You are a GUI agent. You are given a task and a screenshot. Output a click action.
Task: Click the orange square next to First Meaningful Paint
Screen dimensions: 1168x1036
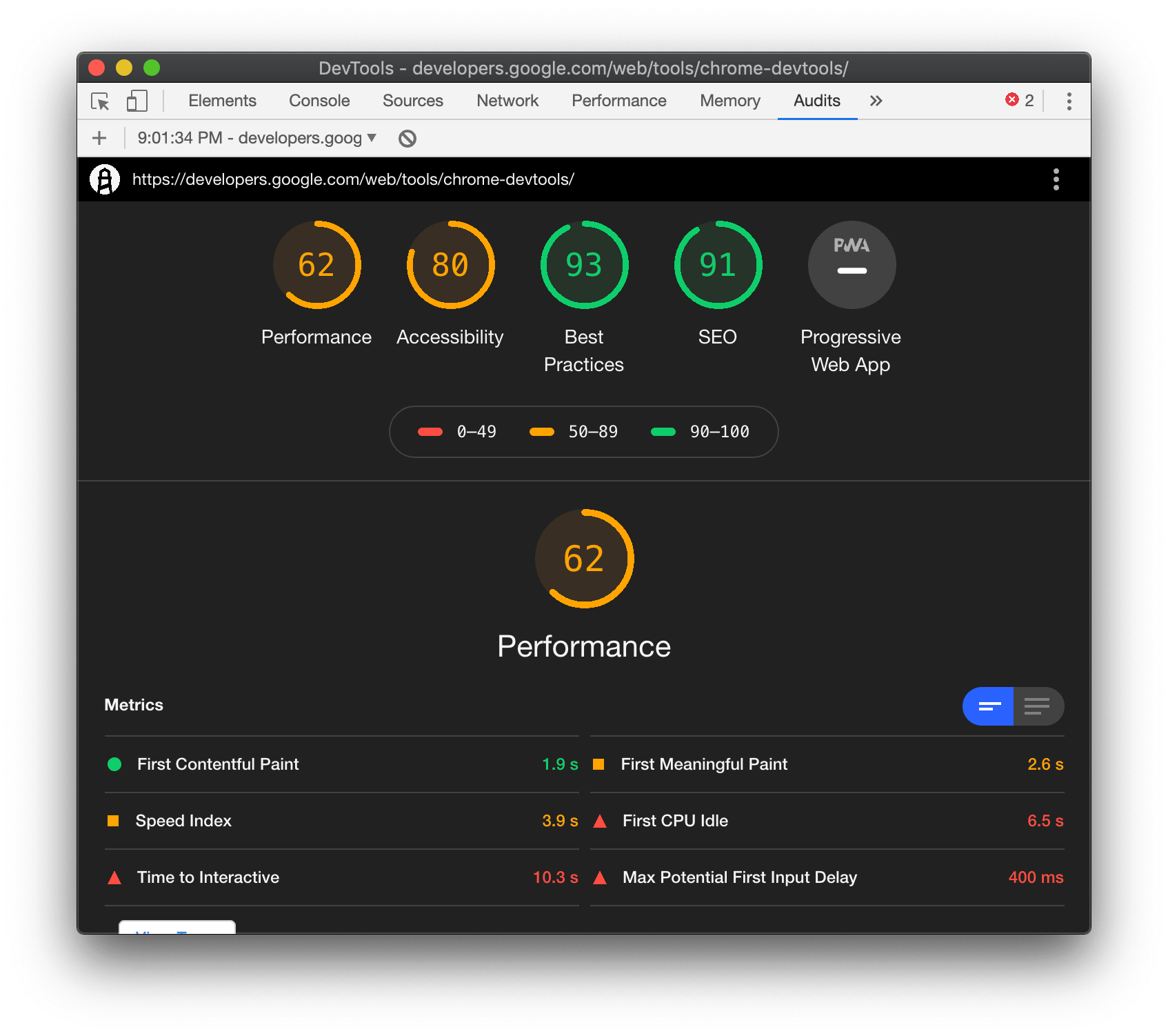tap(598, 764)
